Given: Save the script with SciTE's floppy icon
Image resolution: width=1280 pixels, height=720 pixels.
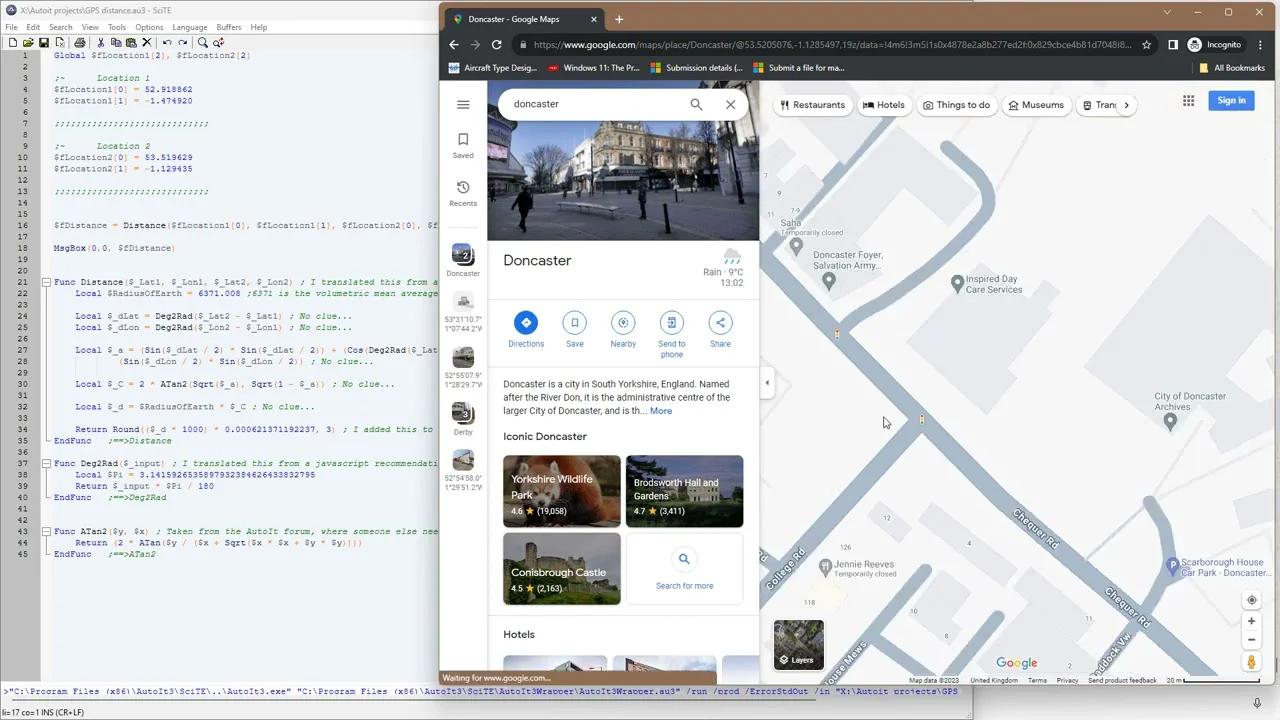Looking at the screenshot, I should pos(44,43).
